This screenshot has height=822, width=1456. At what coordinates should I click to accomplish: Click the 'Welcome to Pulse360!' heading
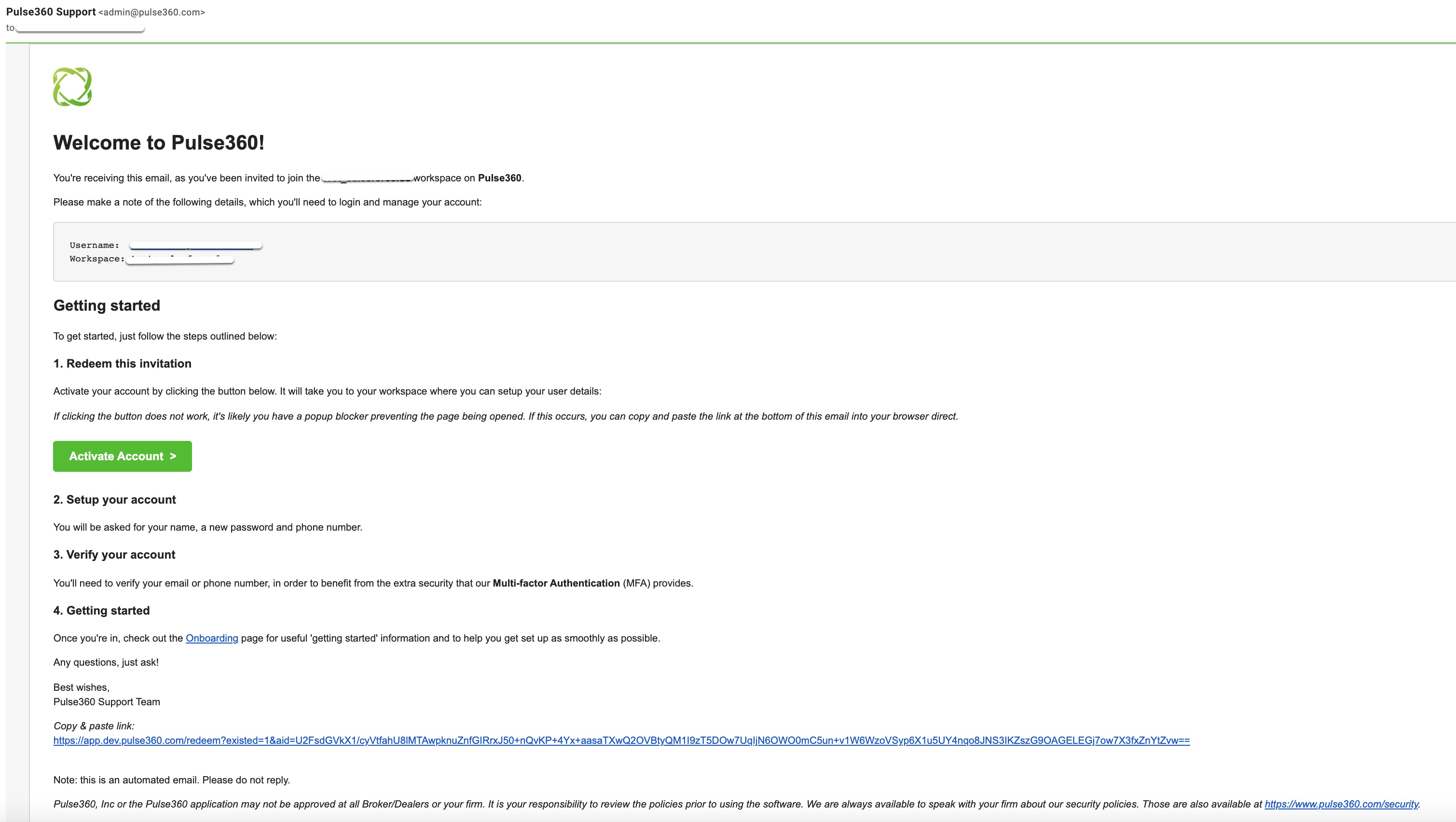click(159, 142)
